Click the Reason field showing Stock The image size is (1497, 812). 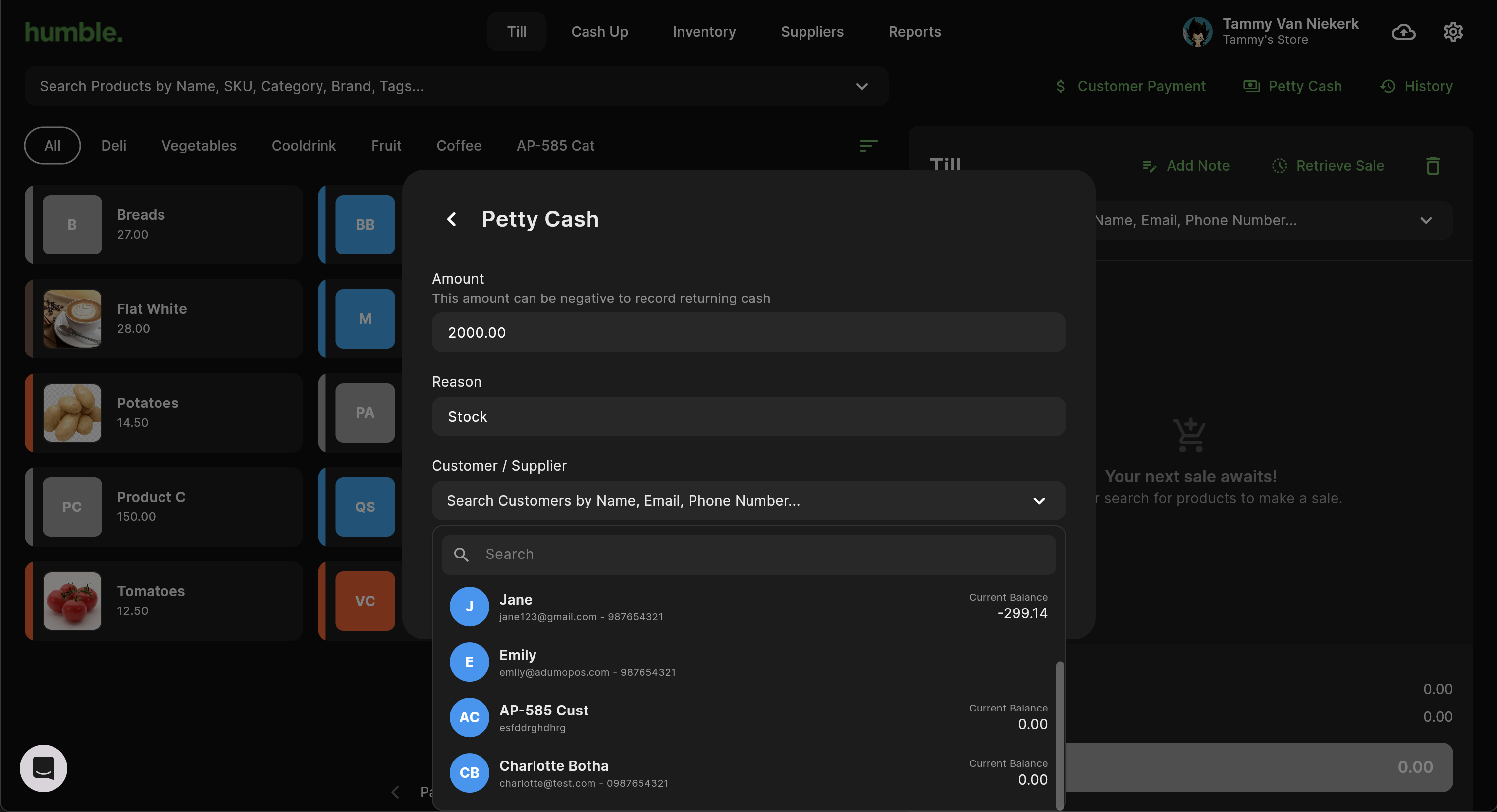[x=748, y=416]
